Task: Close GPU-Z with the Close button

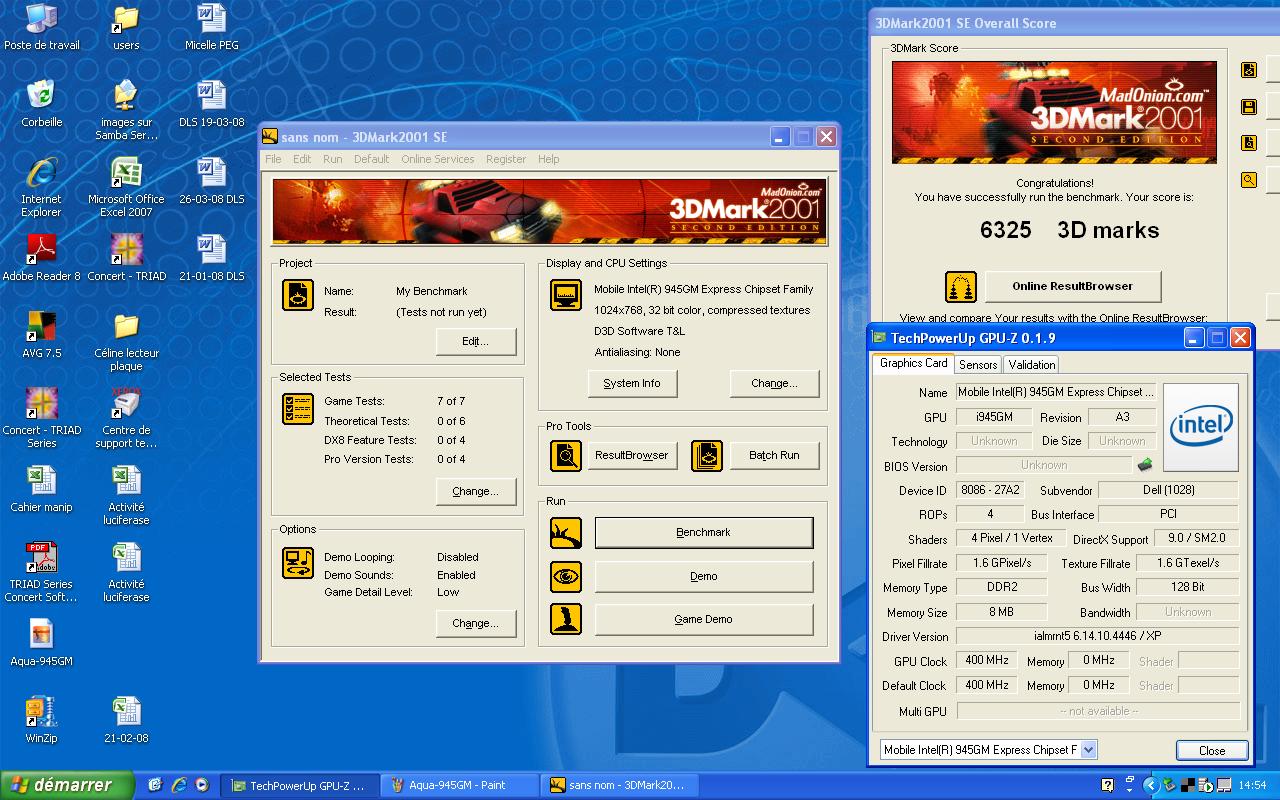Action: [x=1212, y=750]
